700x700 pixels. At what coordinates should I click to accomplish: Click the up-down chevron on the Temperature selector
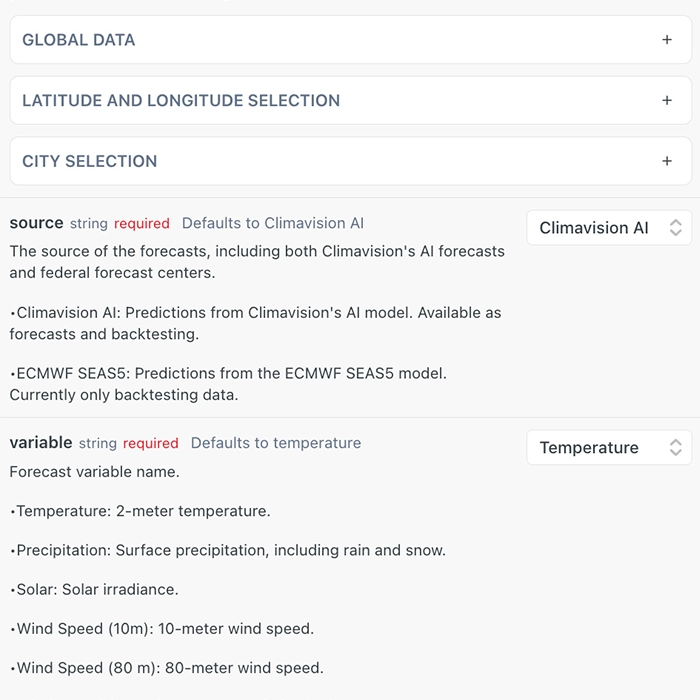(675, 448)
